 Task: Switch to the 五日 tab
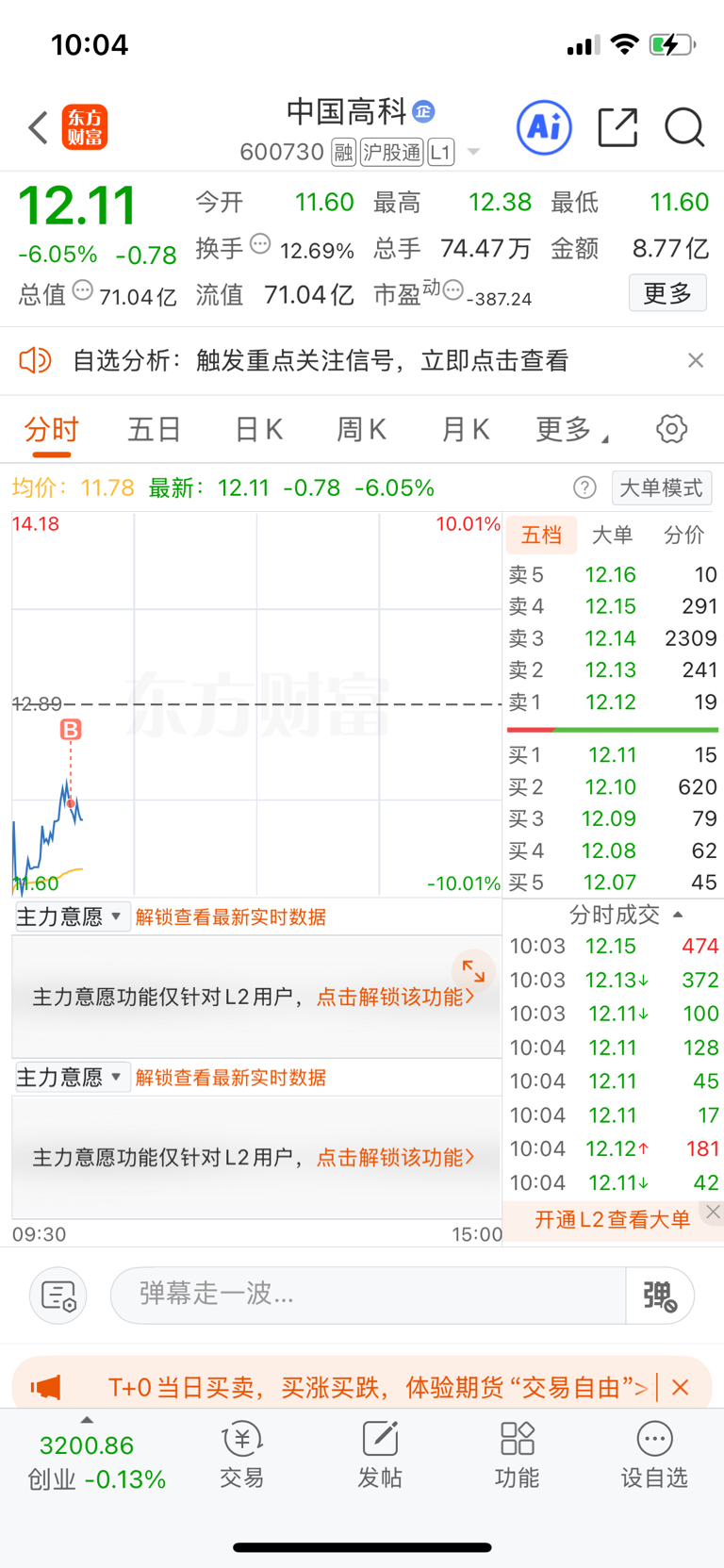155,430
